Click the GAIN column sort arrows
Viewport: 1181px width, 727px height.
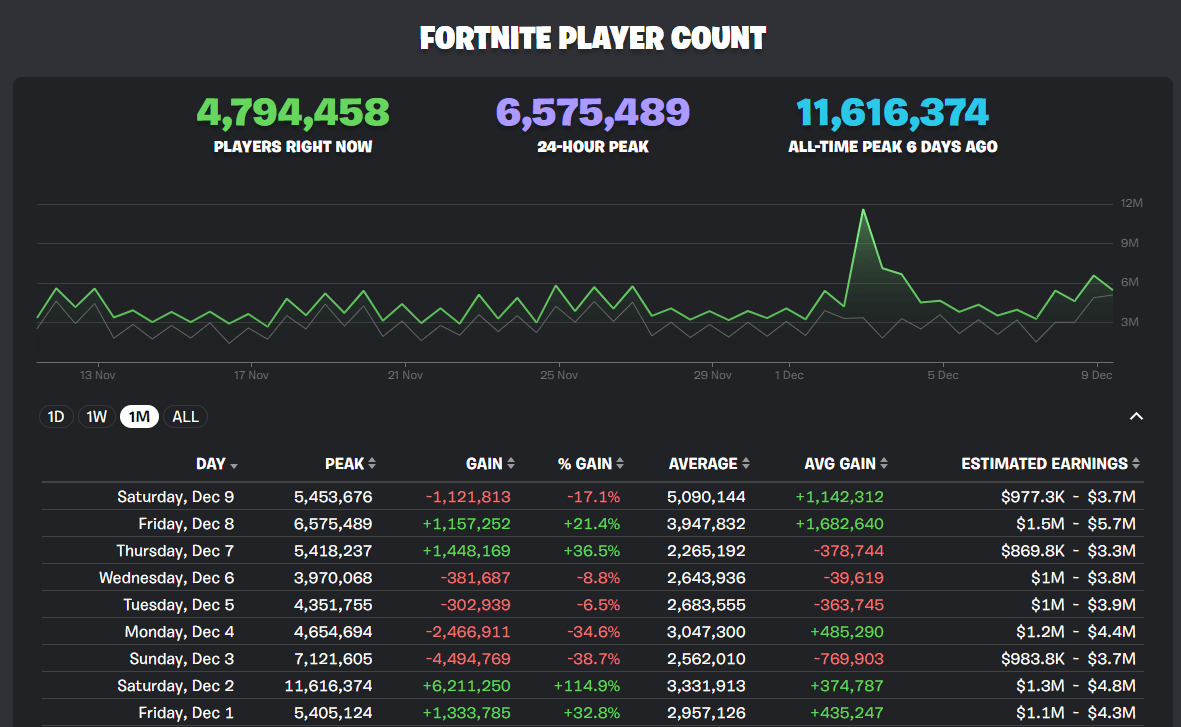[511, 463]
